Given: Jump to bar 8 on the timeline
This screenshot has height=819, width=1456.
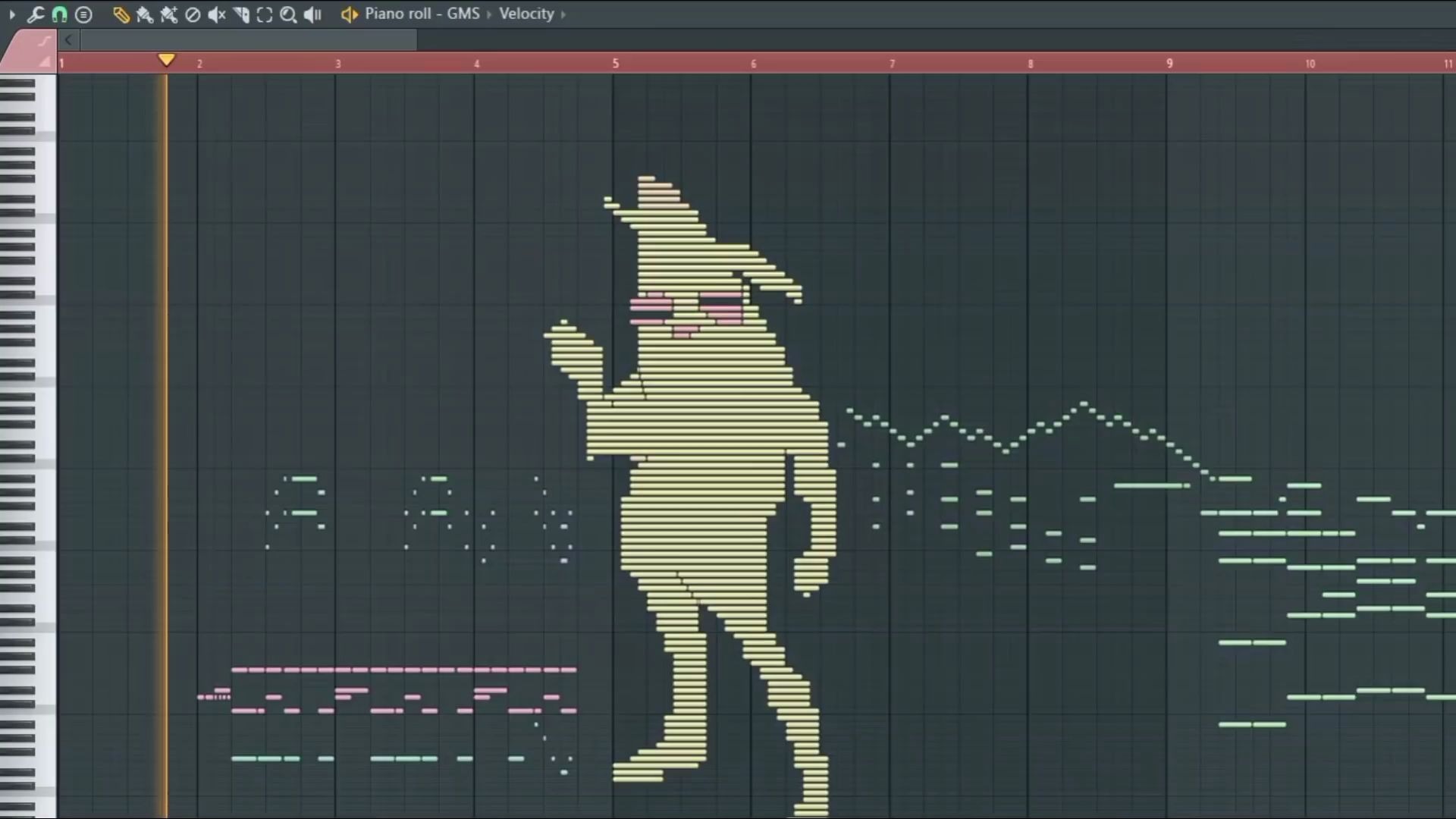Looking at the screenshot, I should (1031, 64).
